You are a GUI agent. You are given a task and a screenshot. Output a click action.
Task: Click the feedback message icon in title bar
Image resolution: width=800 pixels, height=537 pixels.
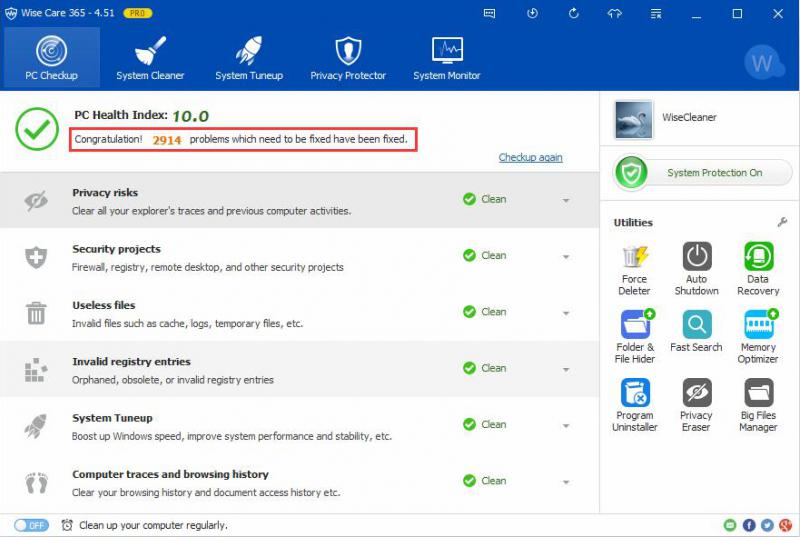[x=489, y=14]
